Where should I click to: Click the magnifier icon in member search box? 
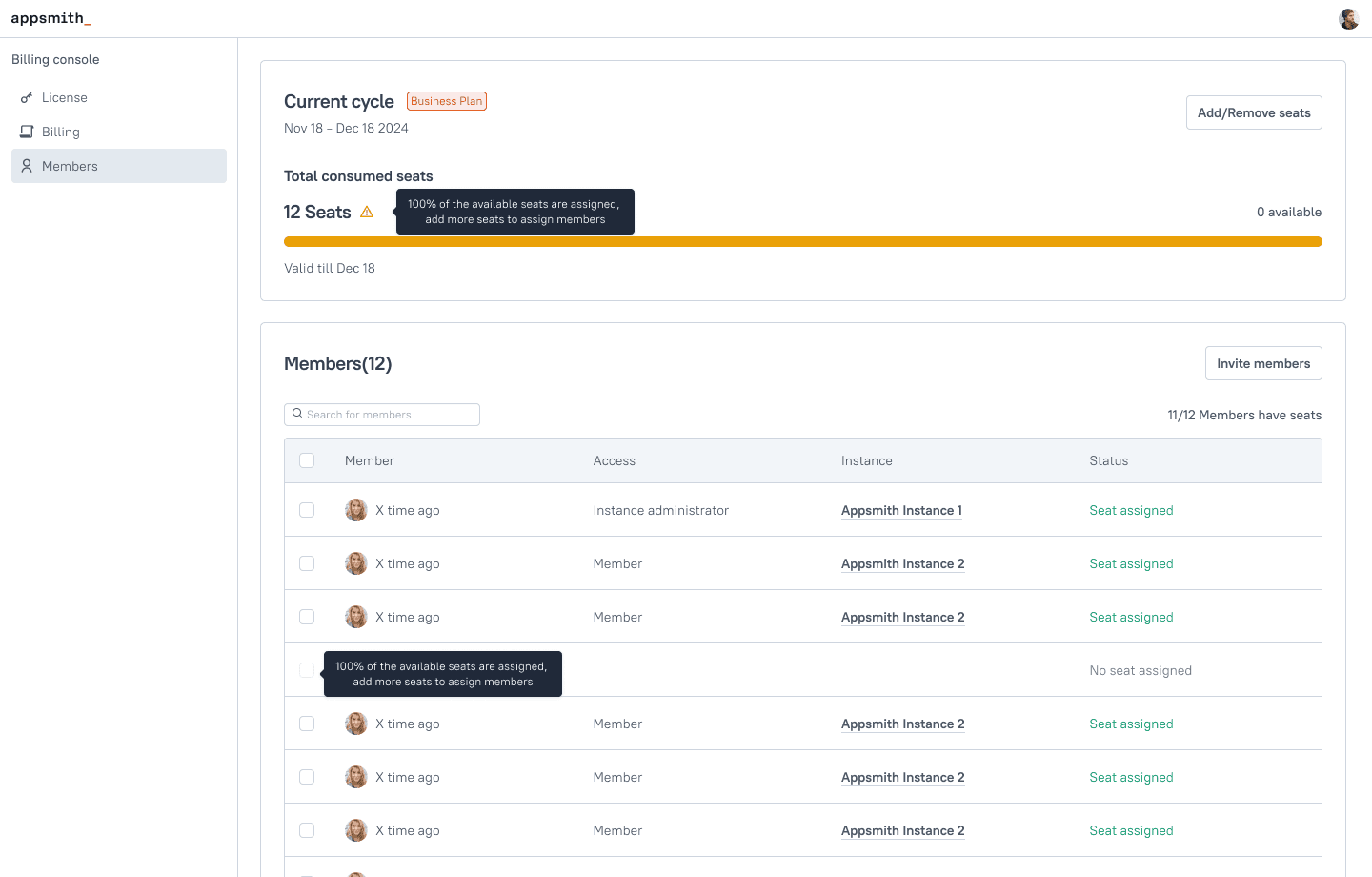297,414
